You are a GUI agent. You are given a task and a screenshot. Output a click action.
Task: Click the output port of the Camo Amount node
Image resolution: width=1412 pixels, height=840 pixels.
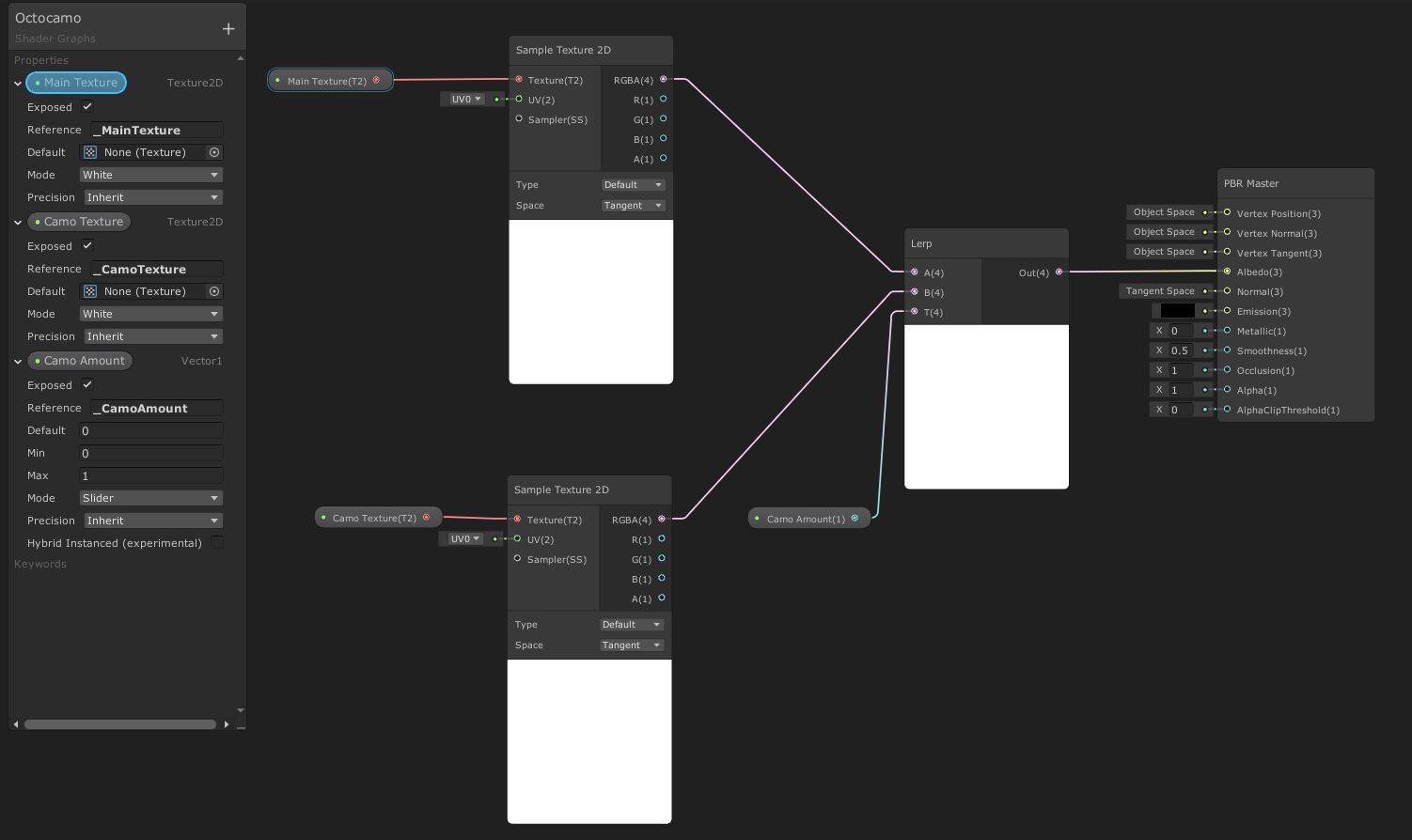[x=855, y=518]
